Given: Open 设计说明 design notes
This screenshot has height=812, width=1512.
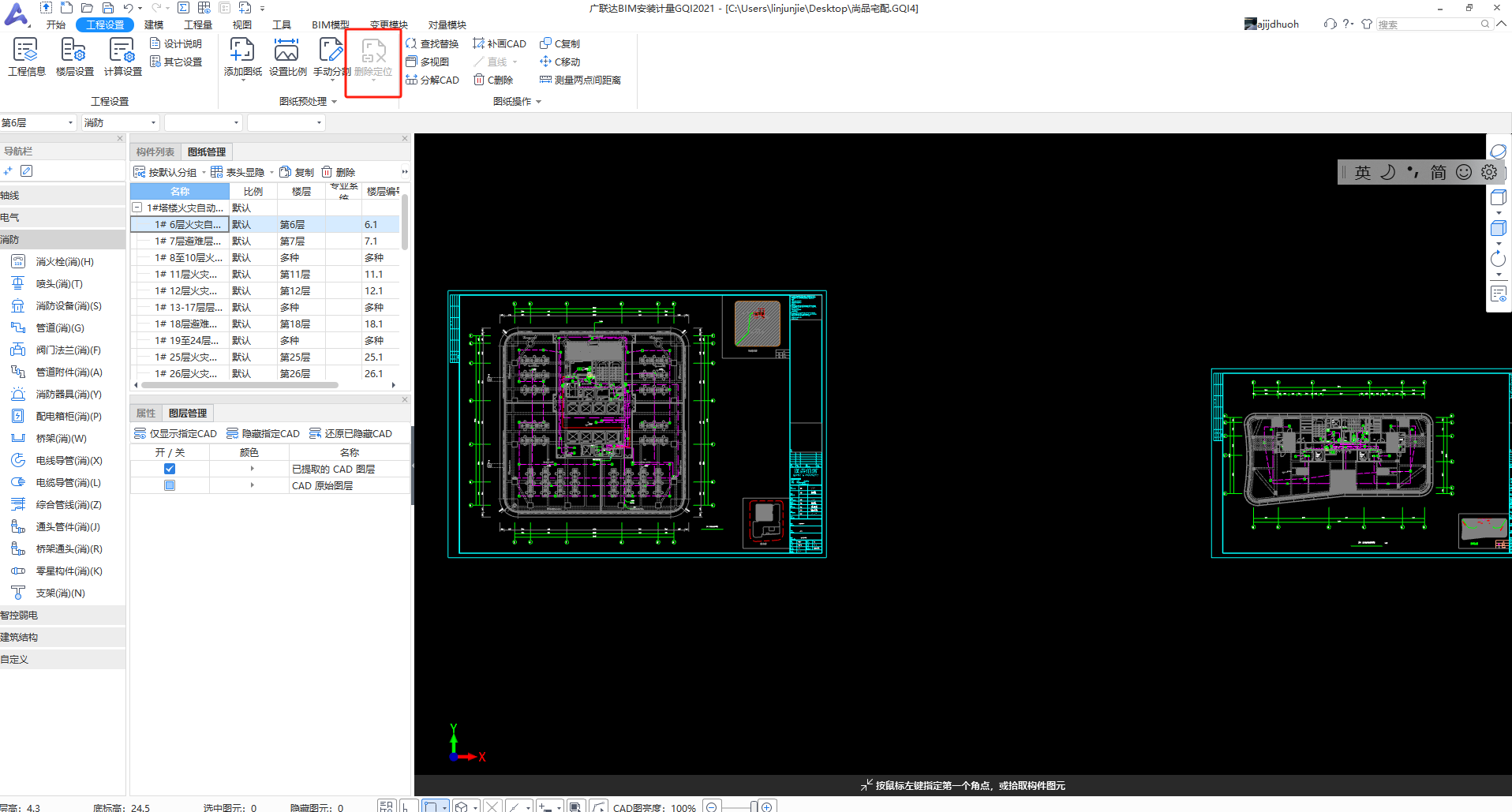Looking at the screenshot, I should pyautogui.click(x=176, y=43).
